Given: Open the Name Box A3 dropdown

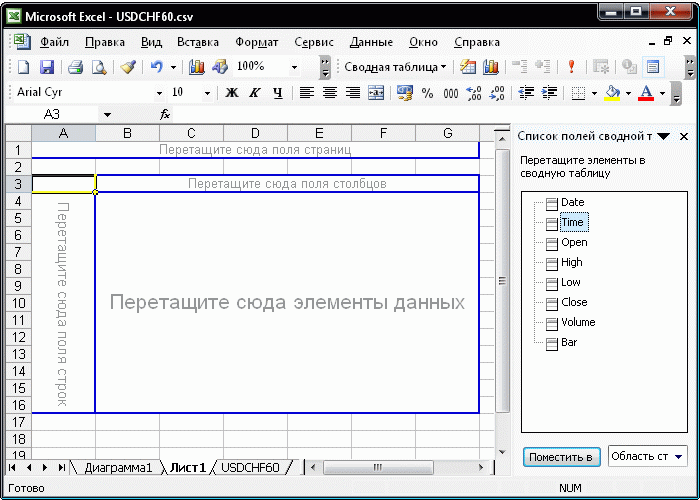Looking at the screenshot, I should 107,115.
